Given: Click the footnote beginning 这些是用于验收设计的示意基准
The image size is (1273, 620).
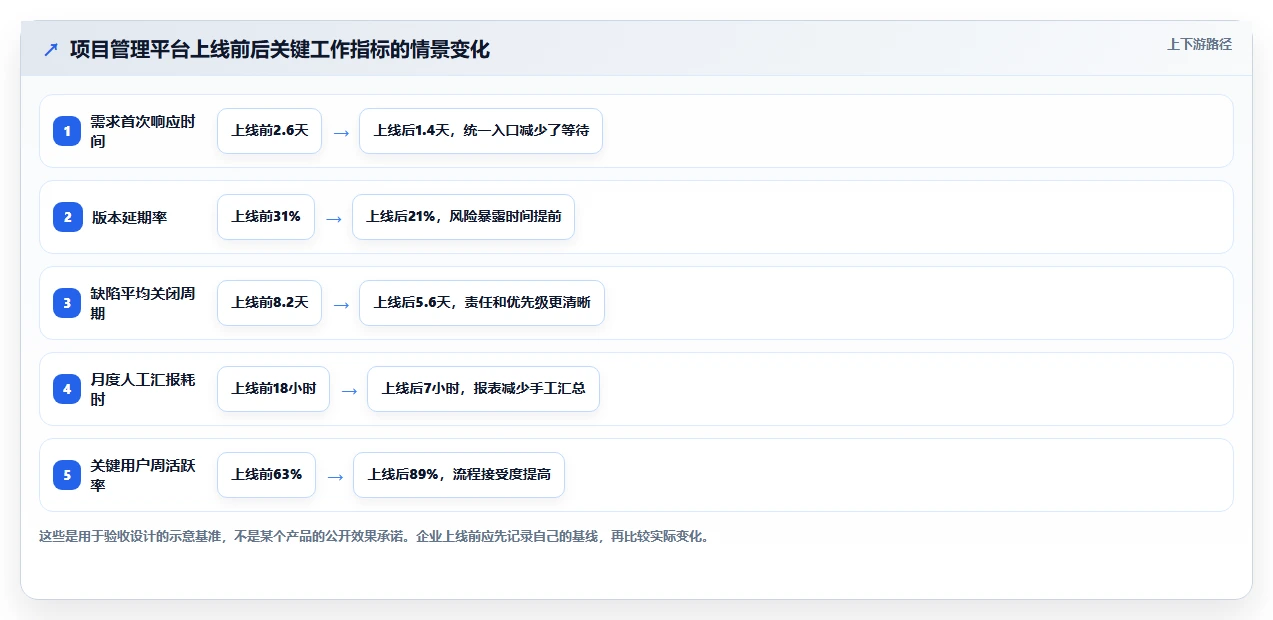Looking at the screenshot, I should [x=374, y=536].
